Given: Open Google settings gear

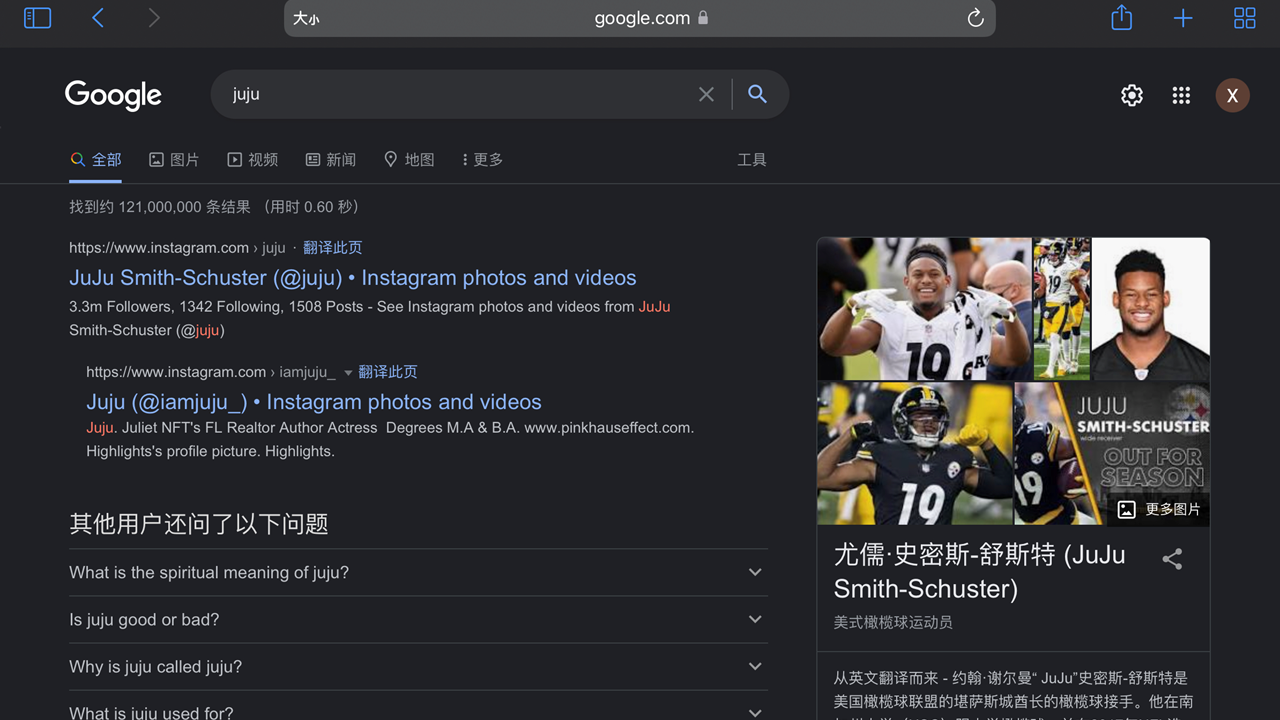Looking at the screenshot, I should pyautogui.click(x=1132, y=95).
